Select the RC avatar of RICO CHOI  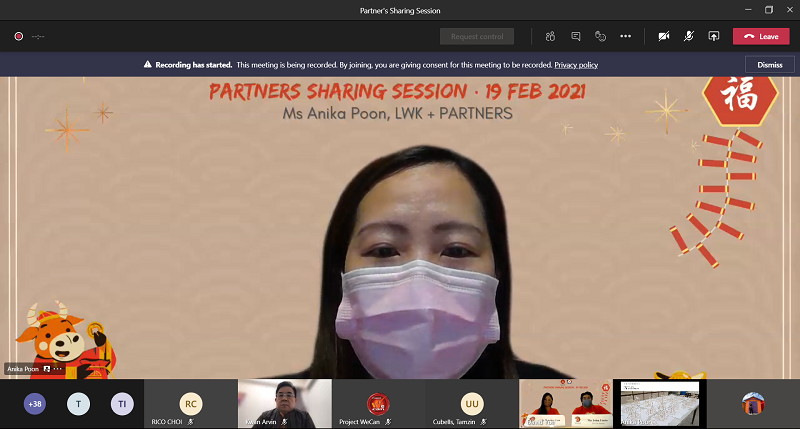pyautogui.click(x=190, y=403)
